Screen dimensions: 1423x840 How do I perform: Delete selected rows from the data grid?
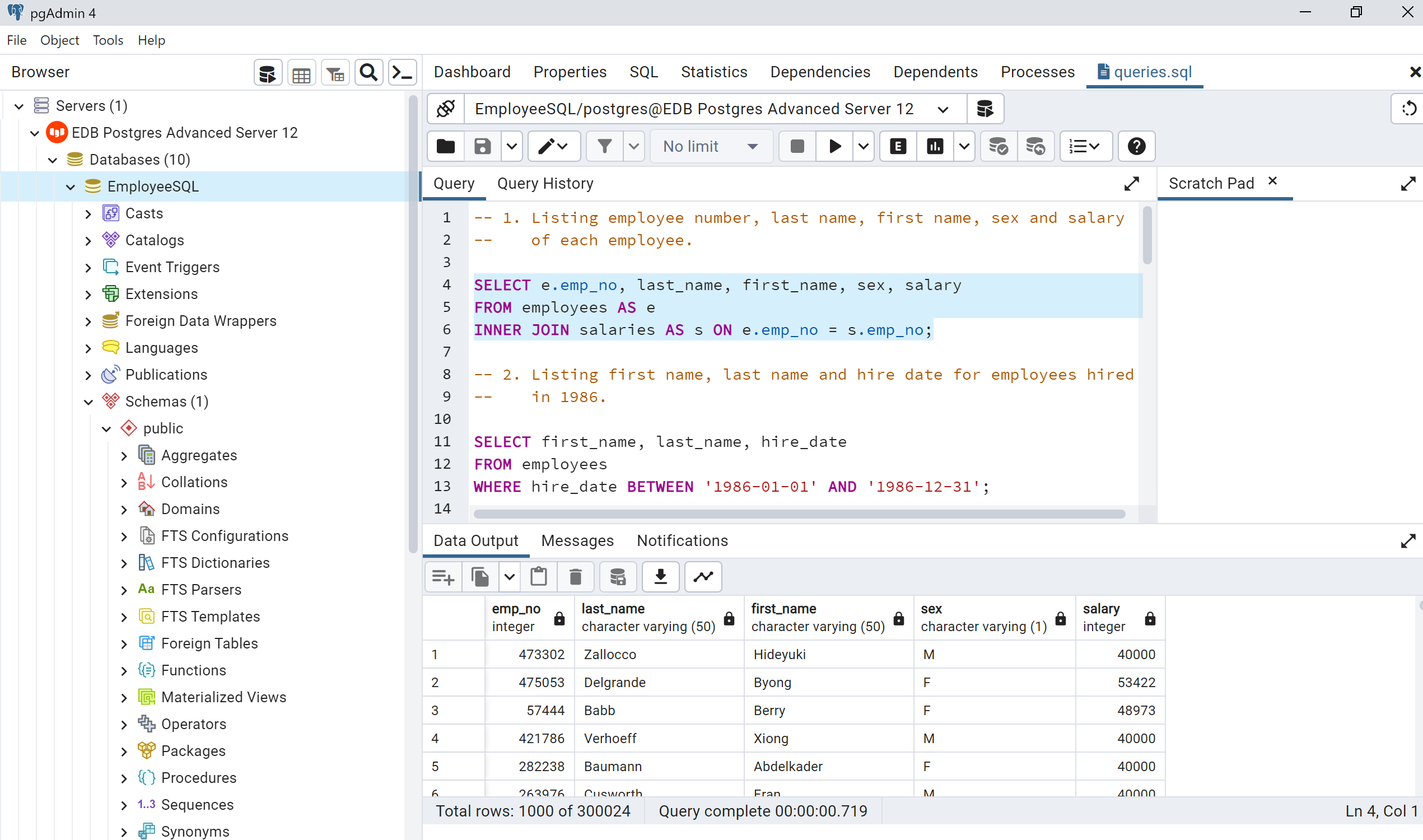[x=576, y=577]
